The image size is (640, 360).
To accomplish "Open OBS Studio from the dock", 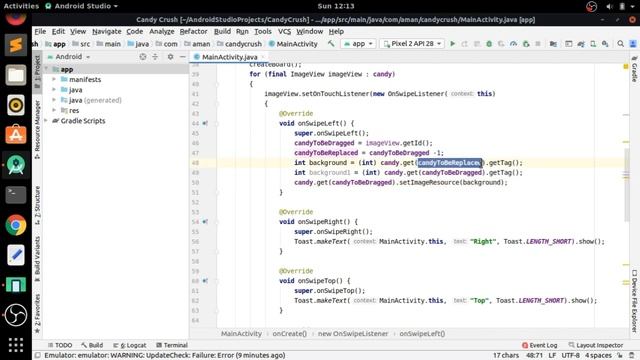I will point(16,315).
